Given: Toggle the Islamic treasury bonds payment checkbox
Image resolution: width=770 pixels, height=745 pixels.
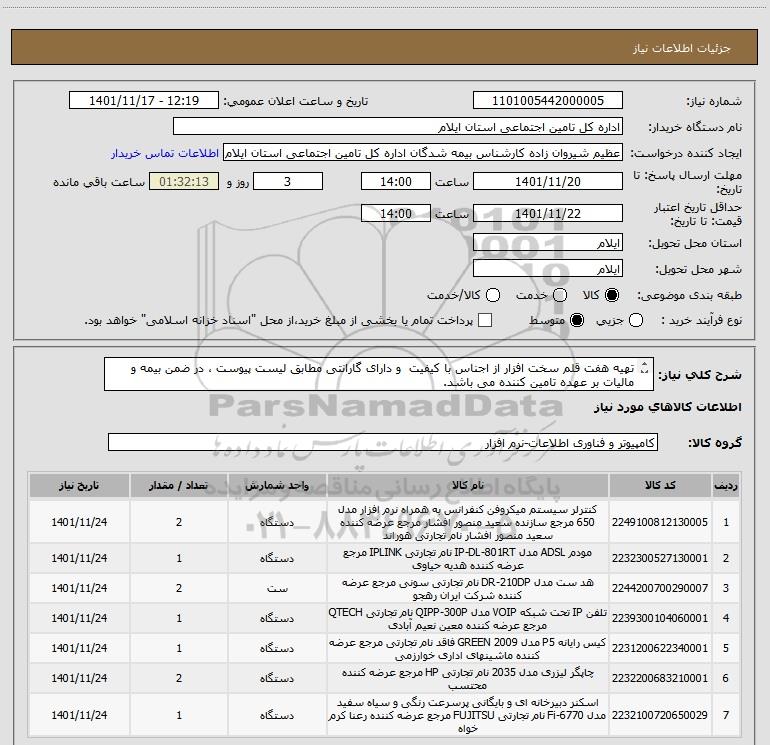Looking at the screenshot, I should pyautogui.click(x=485, y=320).
